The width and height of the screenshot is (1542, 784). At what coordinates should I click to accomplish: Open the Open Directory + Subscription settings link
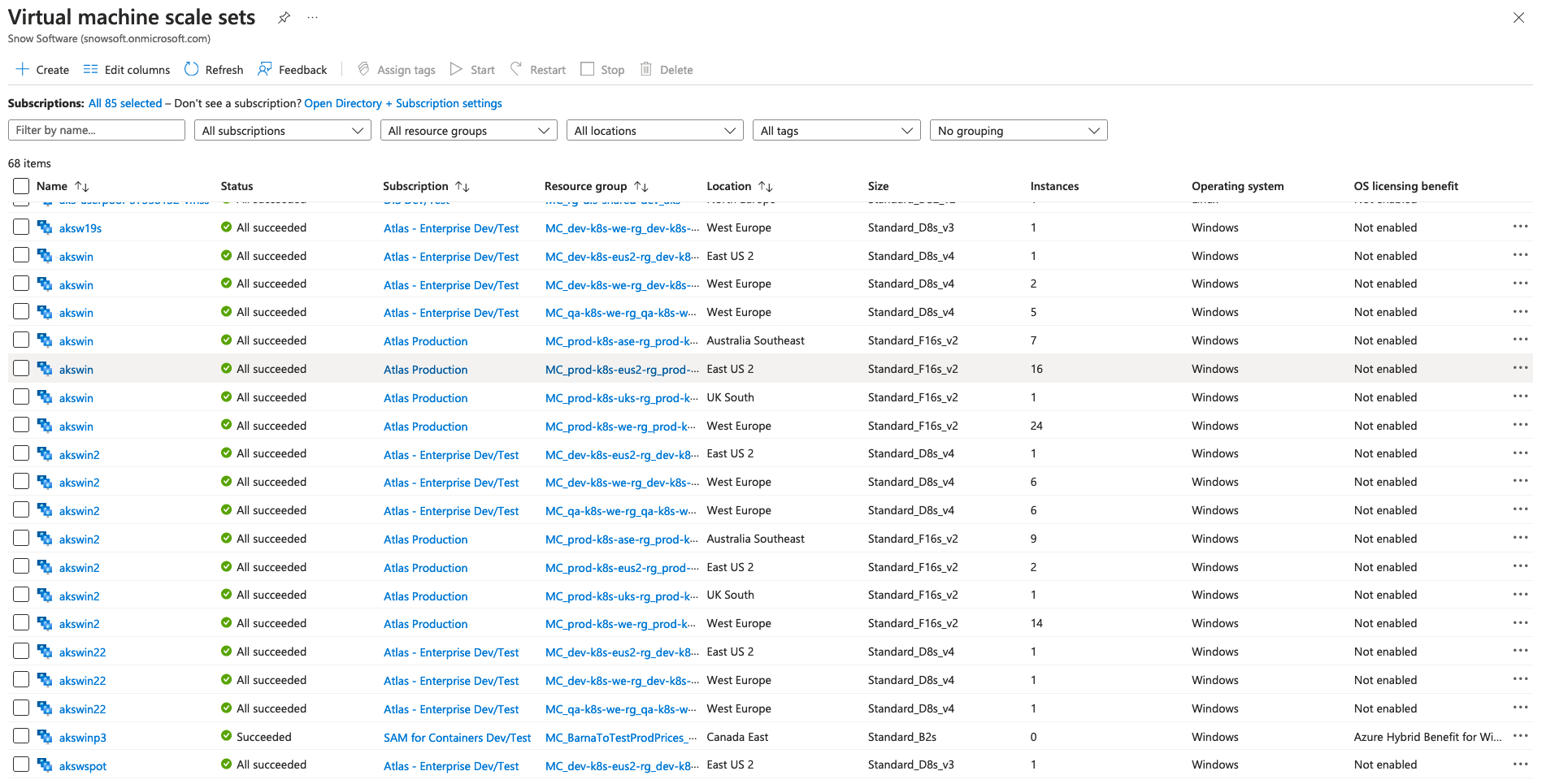[402, 104]
